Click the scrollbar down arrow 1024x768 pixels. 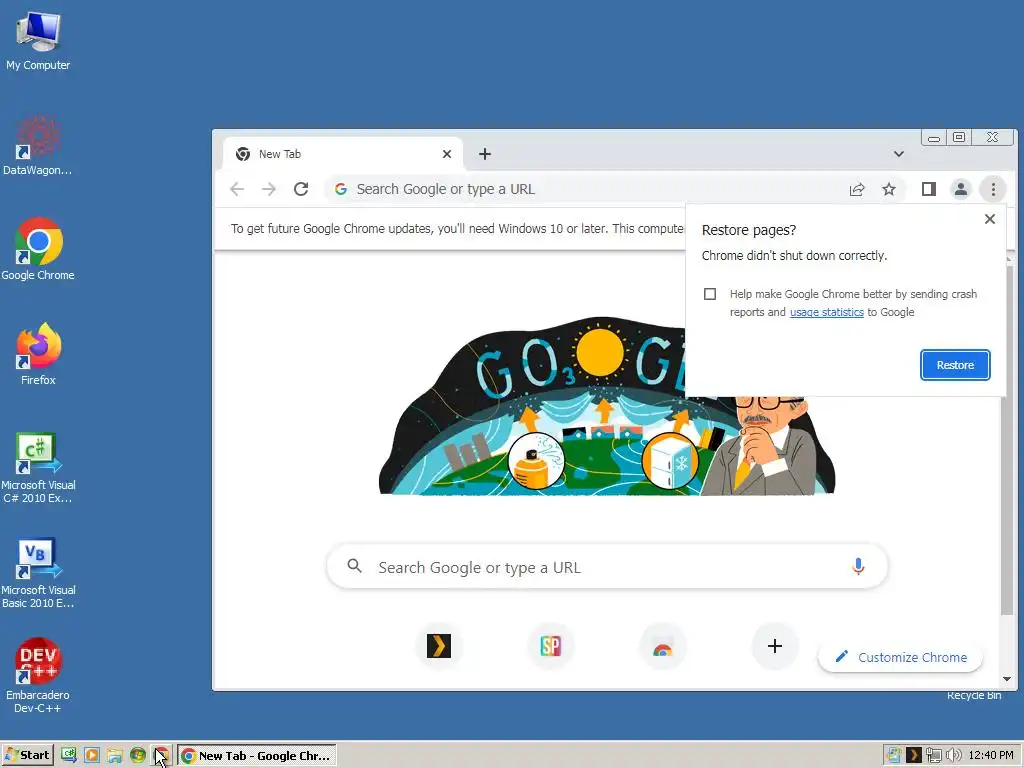1006,679
